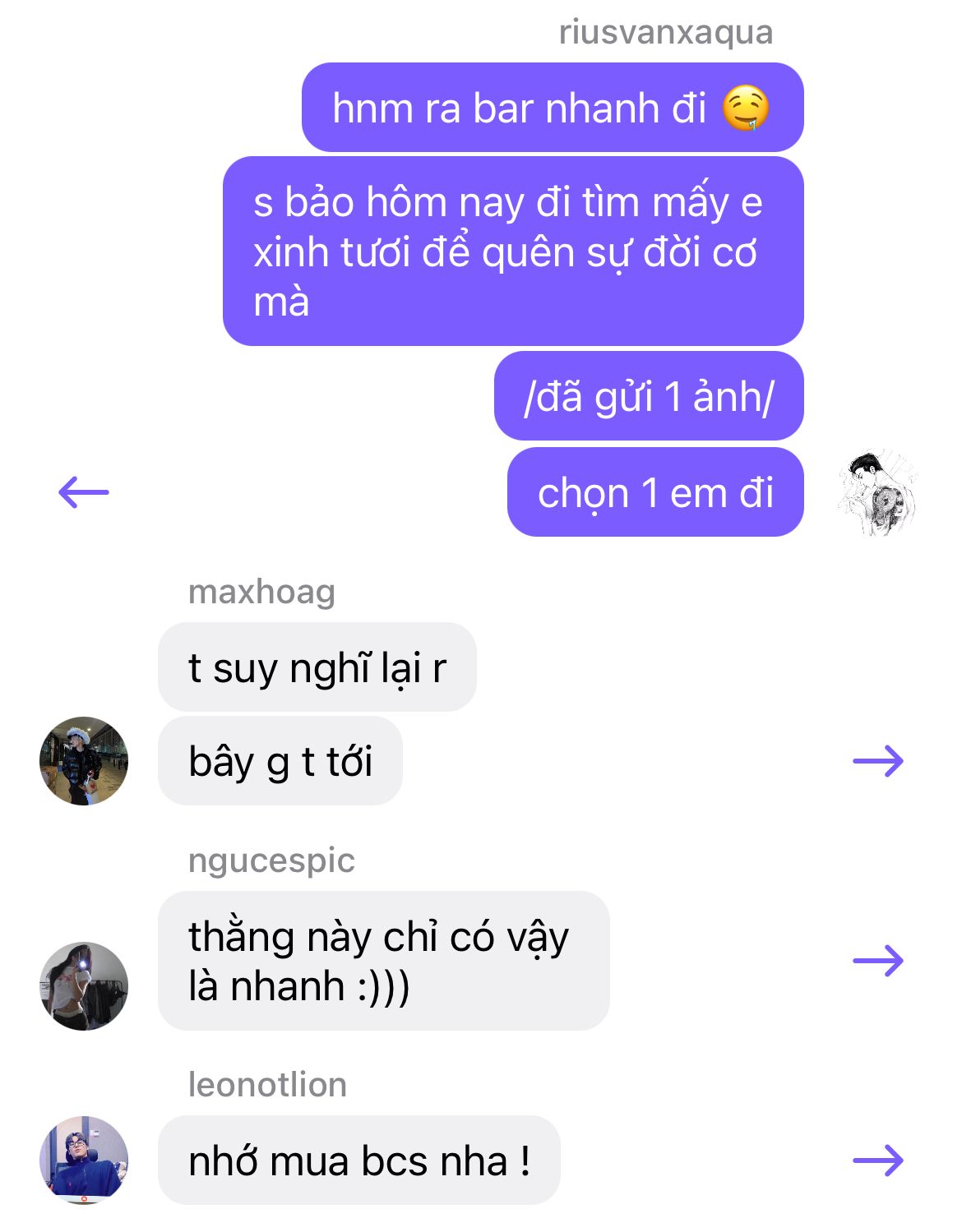Viewport: 962px width, 1232px height.
Task: Click the leonotlion username label
Action: pyautogui.click(x=267, y=1085)
